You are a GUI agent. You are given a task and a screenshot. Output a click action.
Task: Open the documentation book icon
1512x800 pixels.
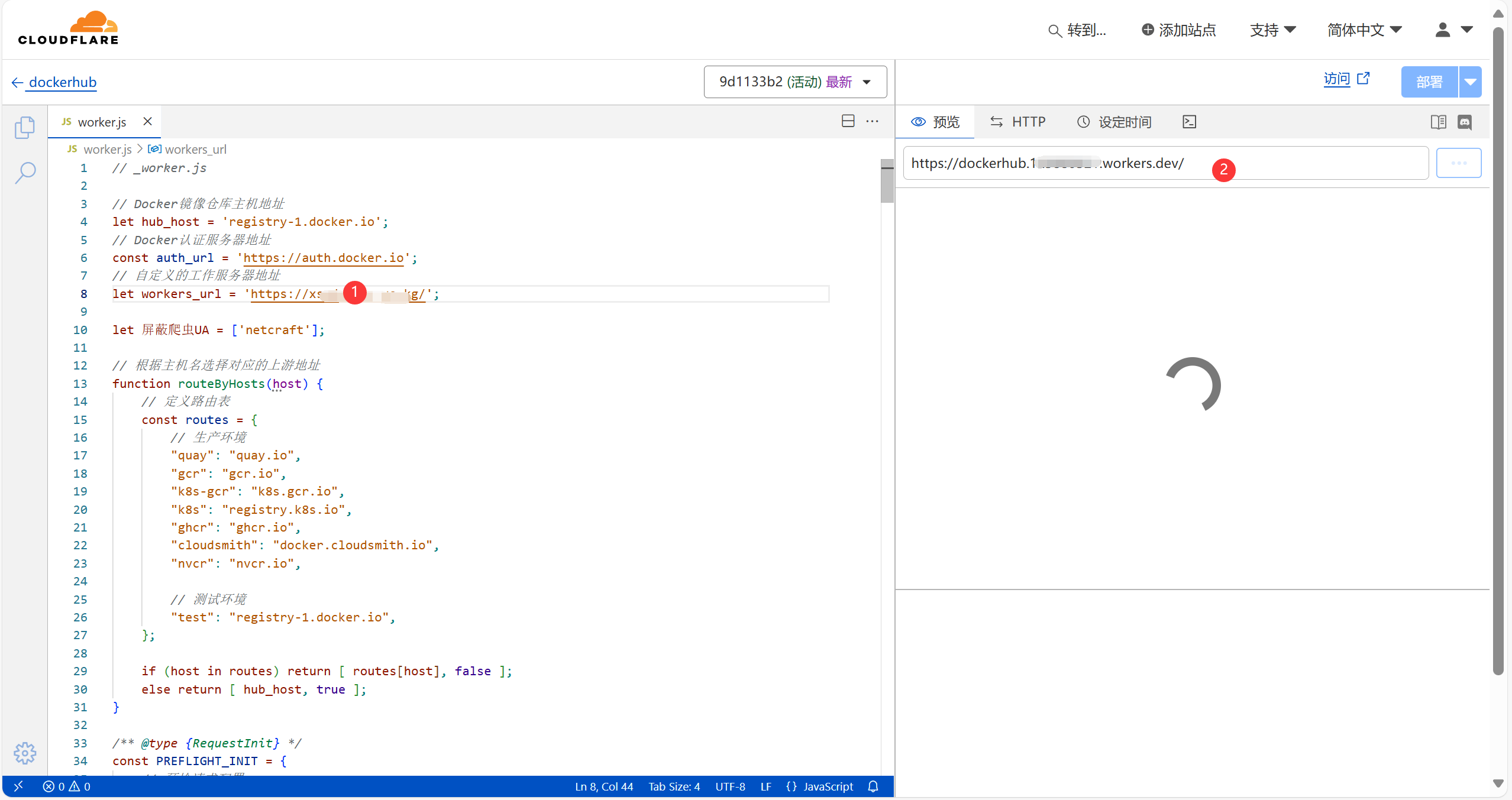(1438, 122)
